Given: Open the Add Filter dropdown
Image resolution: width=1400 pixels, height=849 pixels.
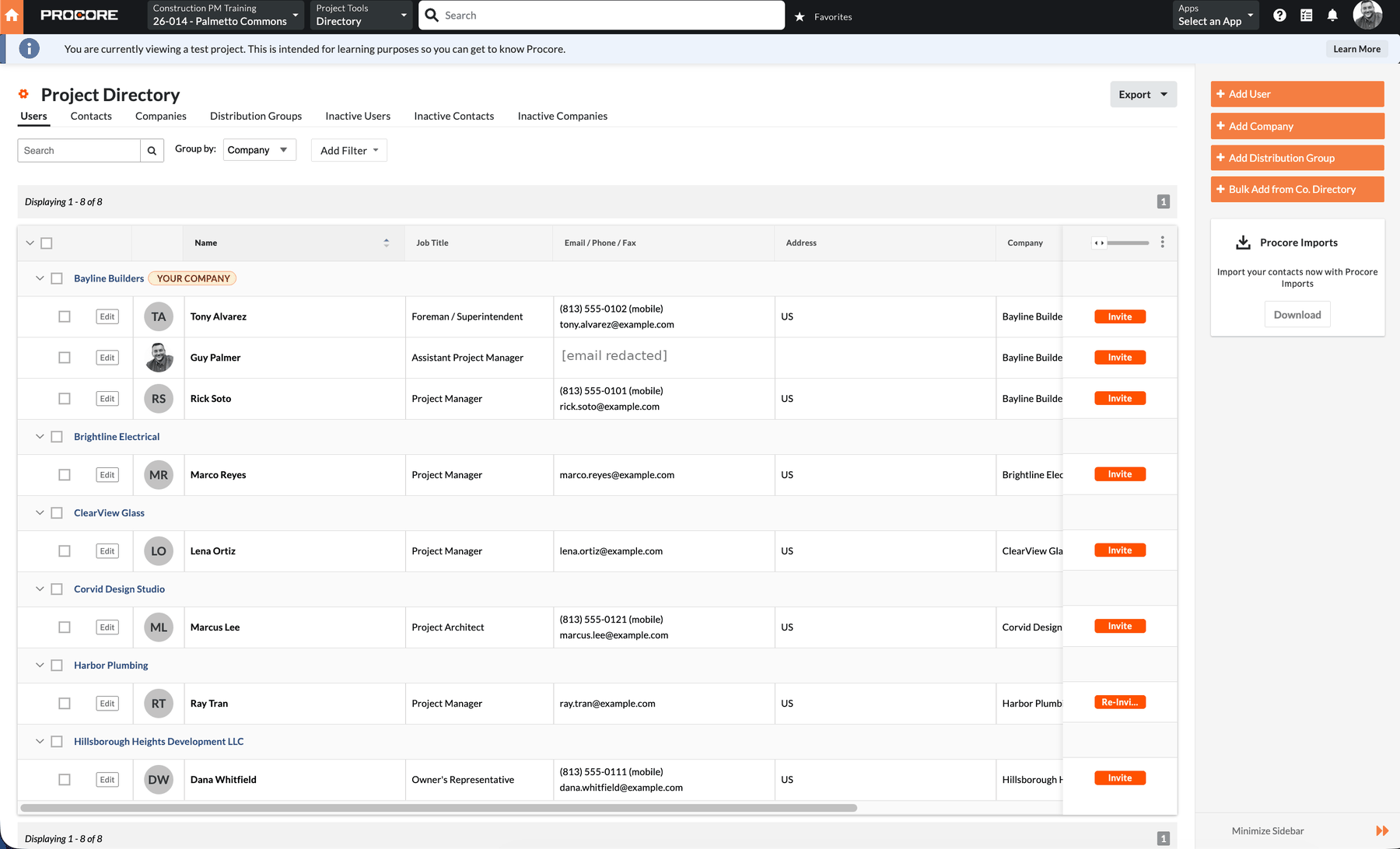Looking at the screenshot, I should click(x=349, y=151).
